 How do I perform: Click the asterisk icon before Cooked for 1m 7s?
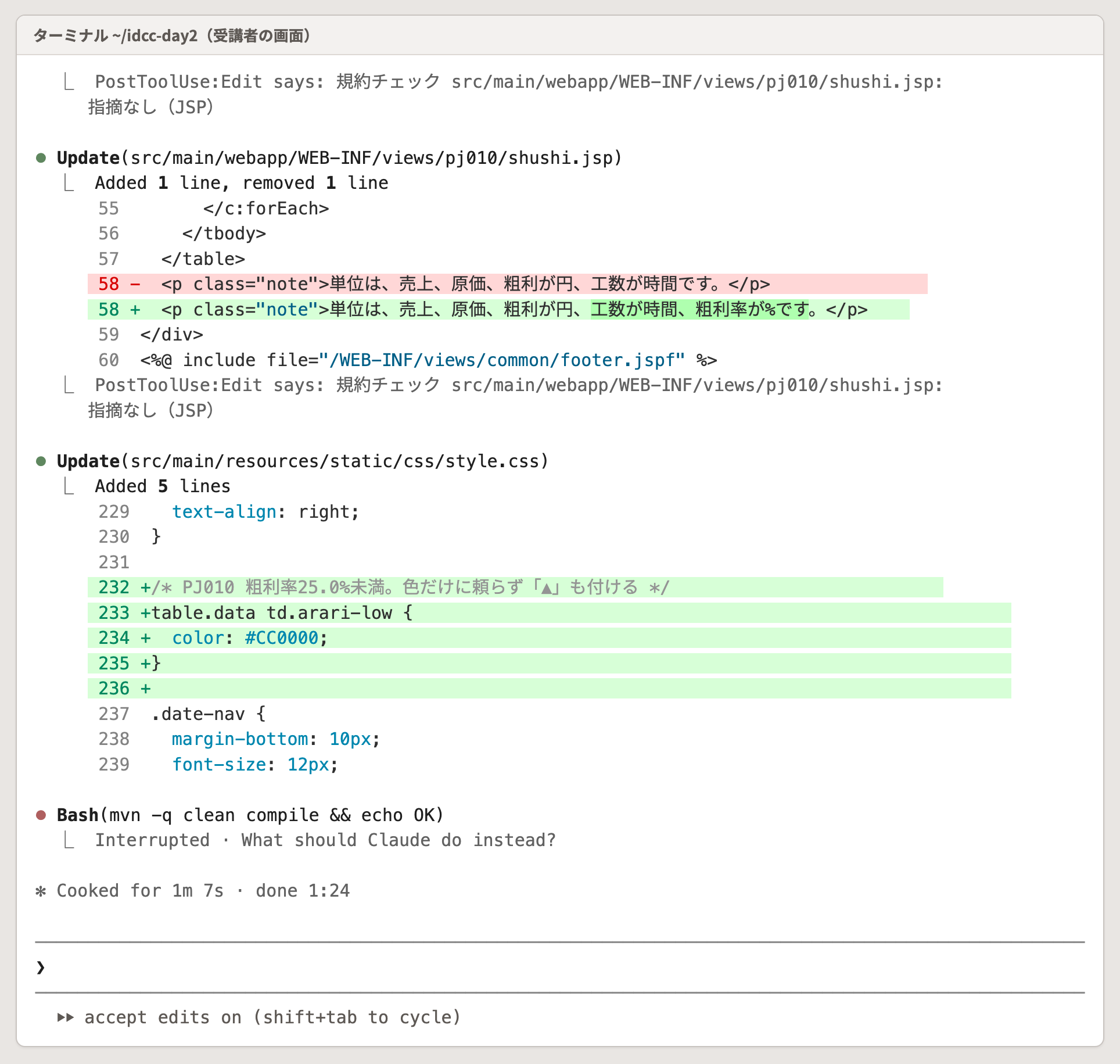(x=41, y=891)
